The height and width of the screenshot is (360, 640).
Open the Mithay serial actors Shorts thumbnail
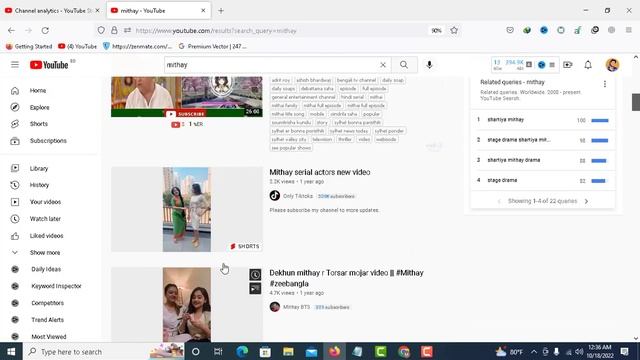(x=187, y=209)
